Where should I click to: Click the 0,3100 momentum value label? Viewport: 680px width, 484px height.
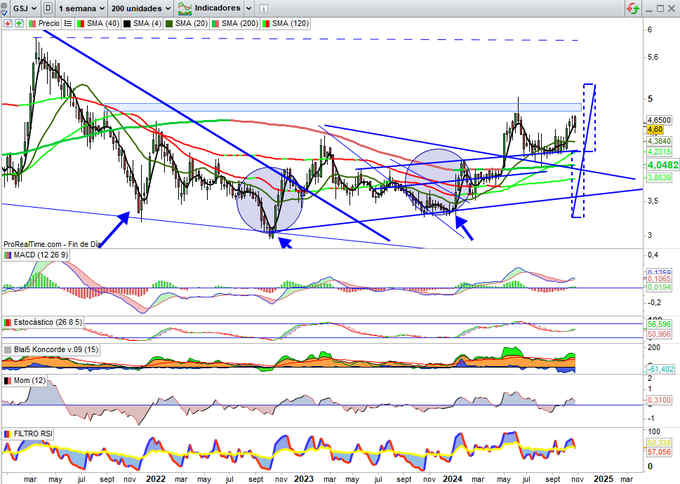tap(659, 399)
